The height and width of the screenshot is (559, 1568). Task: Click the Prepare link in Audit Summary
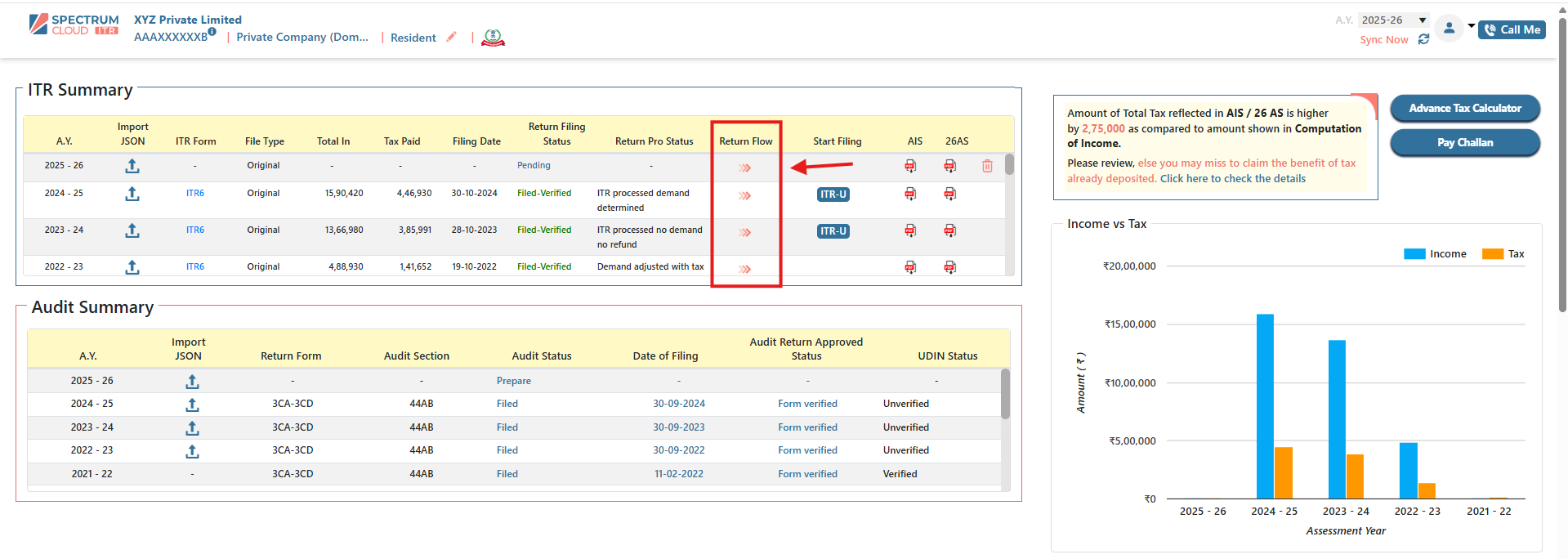click(x=513, y=381)
